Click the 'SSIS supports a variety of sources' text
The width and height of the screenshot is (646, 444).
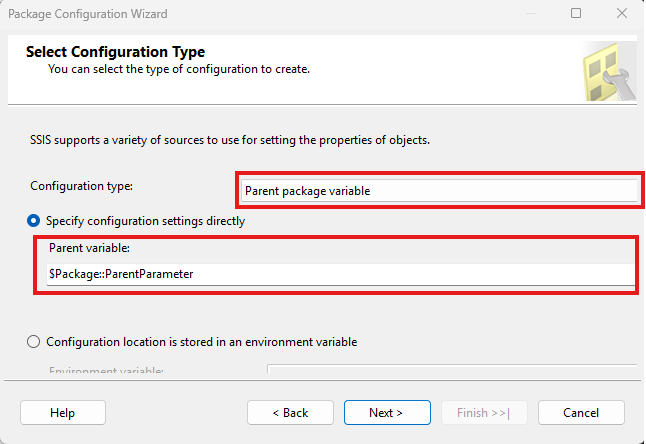tap(230, 140)
